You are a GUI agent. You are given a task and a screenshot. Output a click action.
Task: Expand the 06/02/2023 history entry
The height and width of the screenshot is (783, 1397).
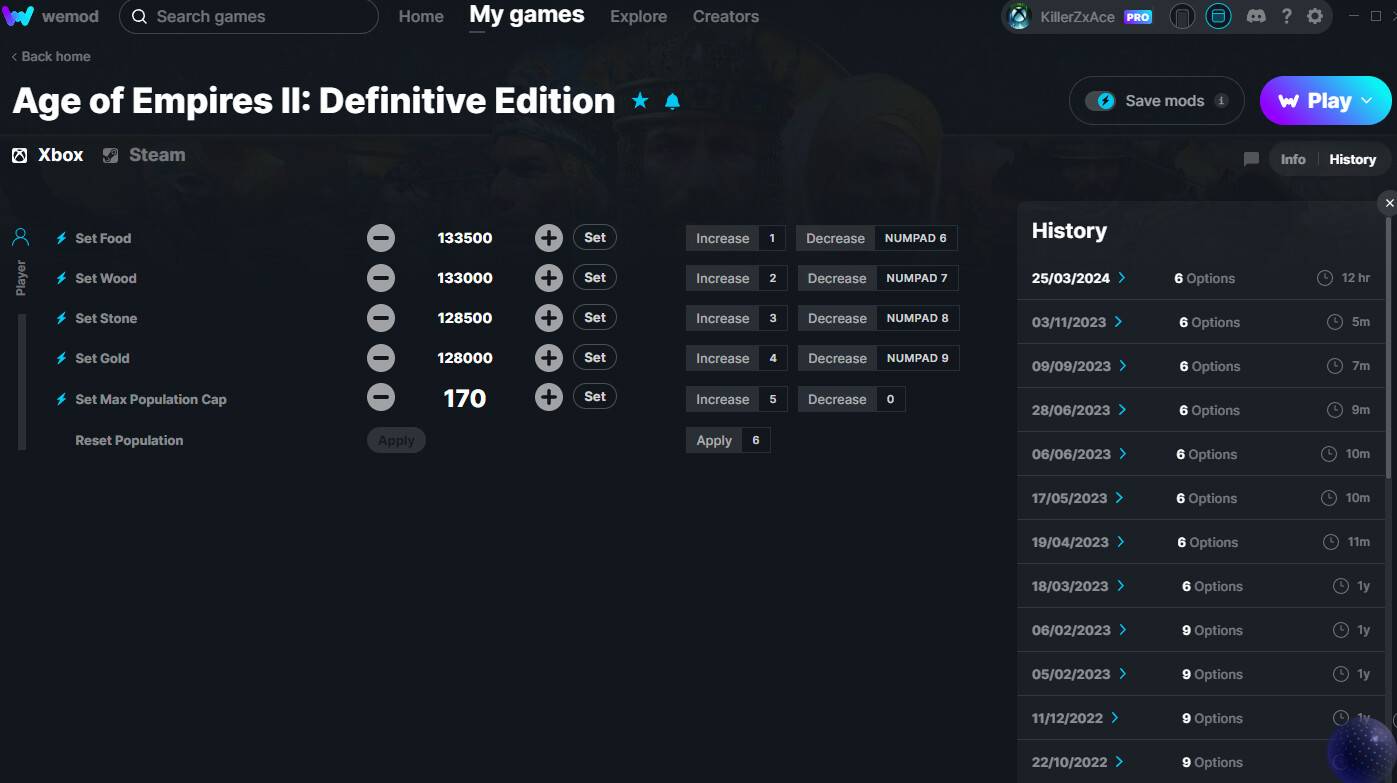(1123, 630)
